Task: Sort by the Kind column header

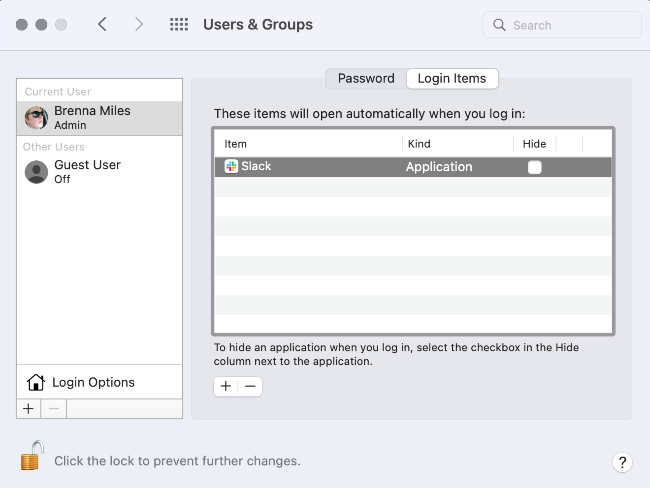Action: click(419, 144)
